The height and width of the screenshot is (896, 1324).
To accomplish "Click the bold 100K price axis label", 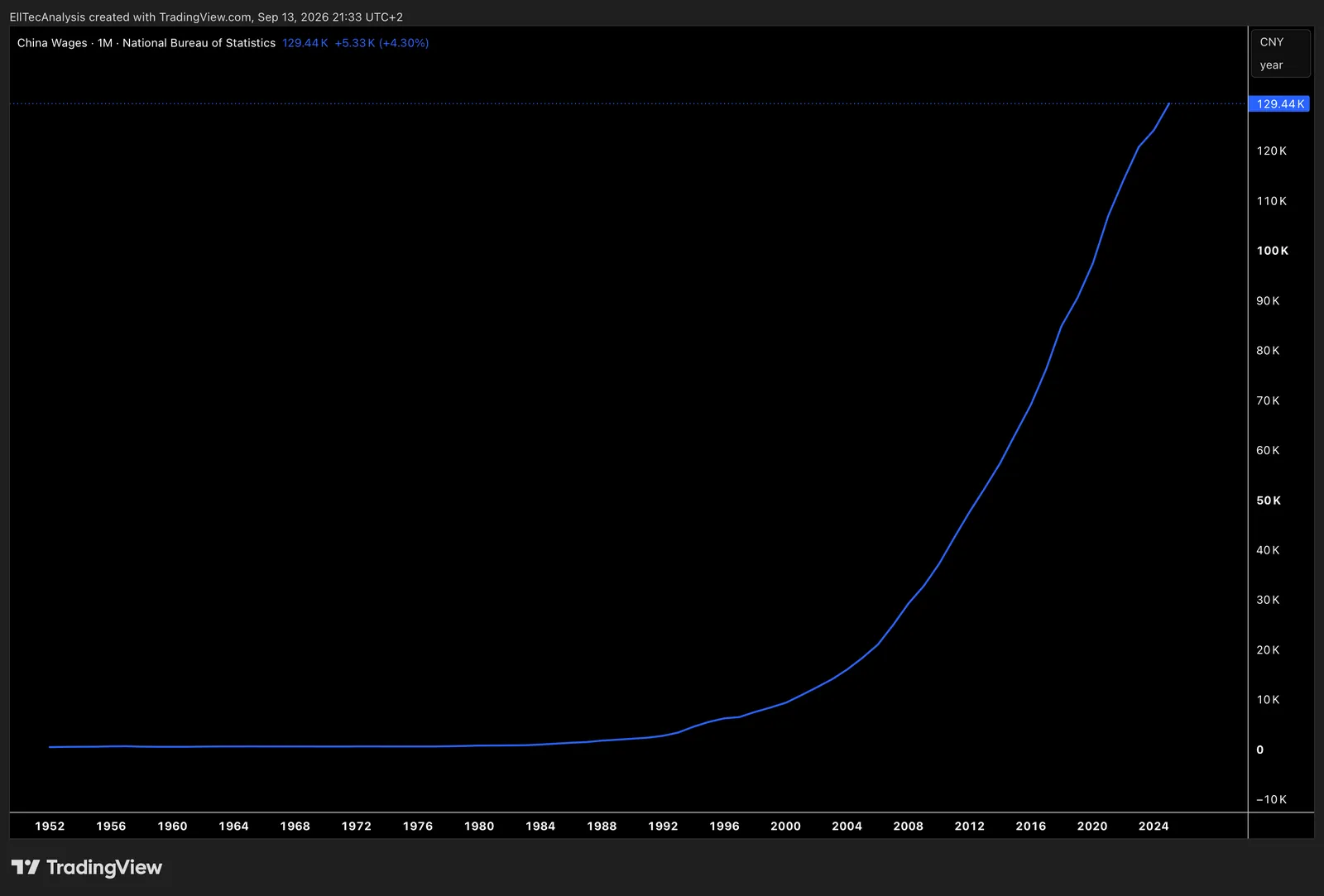I will [1273, 251].
